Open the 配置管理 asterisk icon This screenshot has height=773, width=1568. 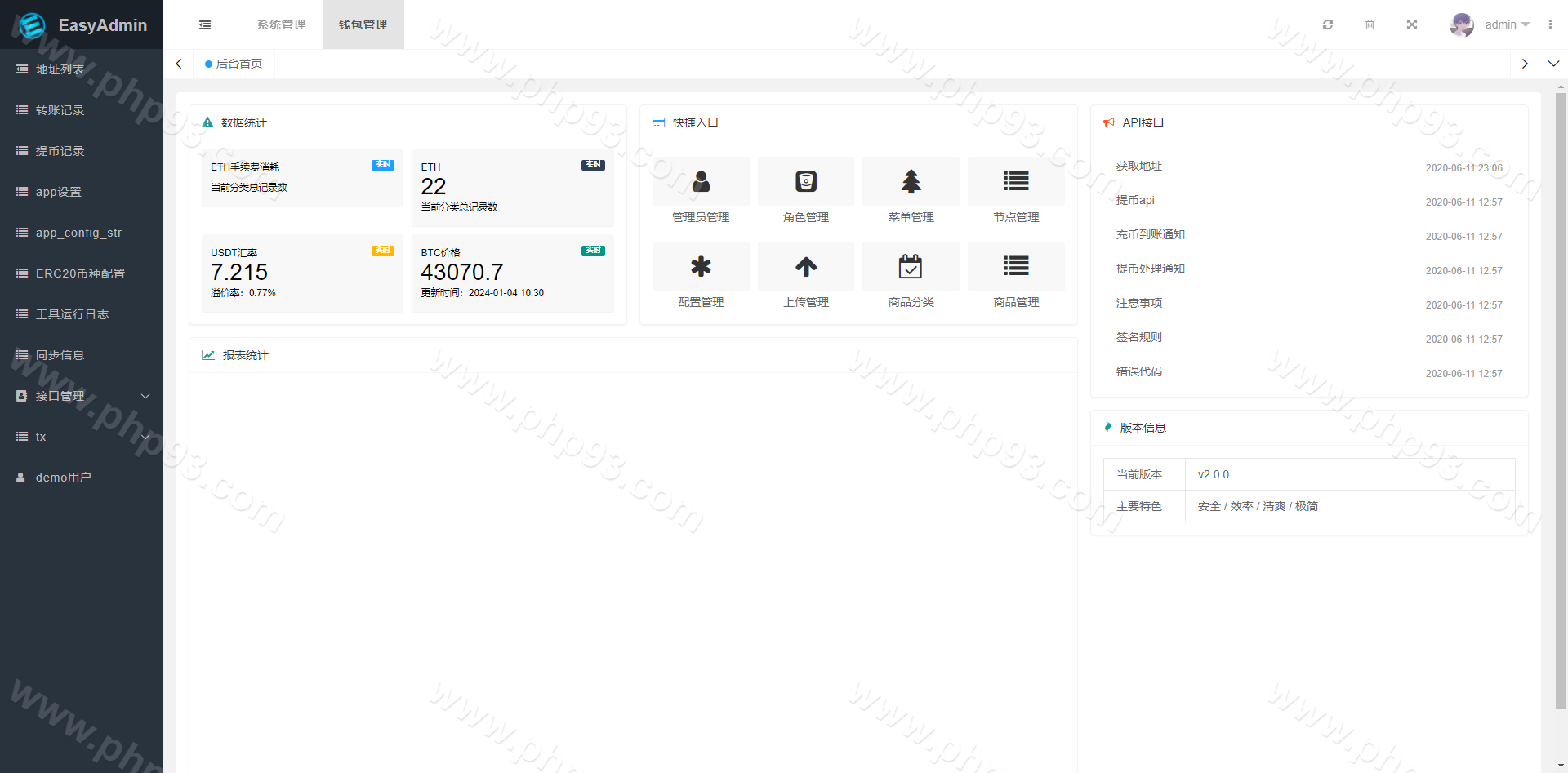click(701, 266)
